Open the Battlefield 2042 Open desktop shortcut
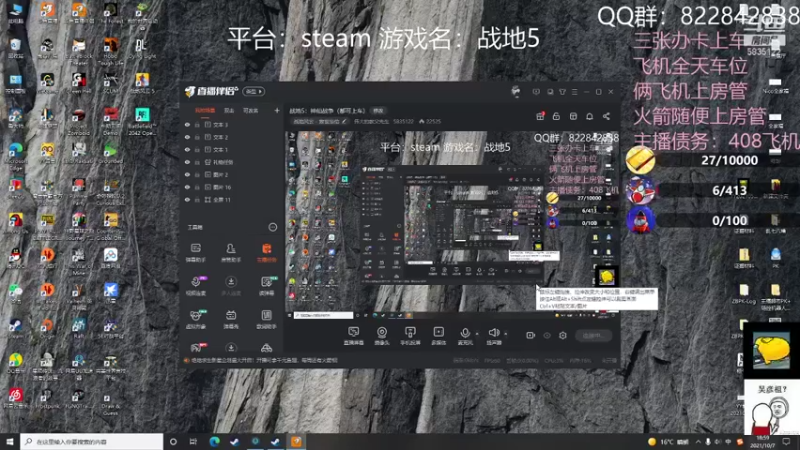This screenshot has width=800, height=450. pos(142,121)
